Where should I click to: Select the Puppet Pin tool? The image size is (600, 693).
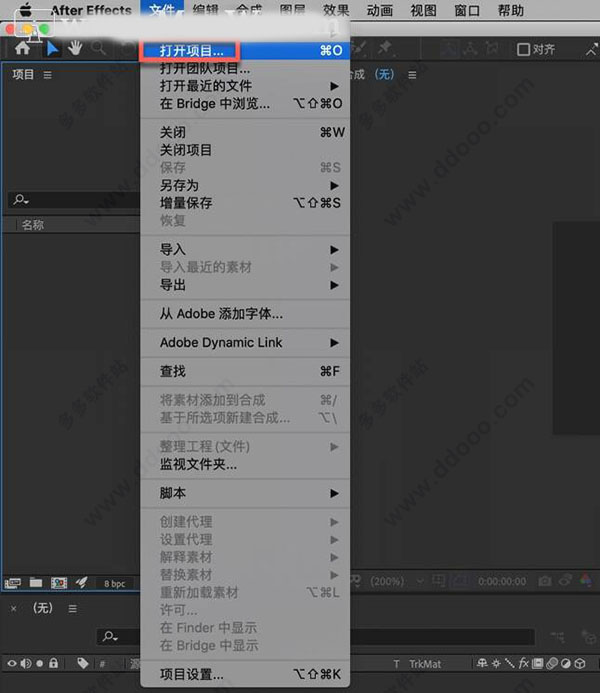(x=385, y=48)
